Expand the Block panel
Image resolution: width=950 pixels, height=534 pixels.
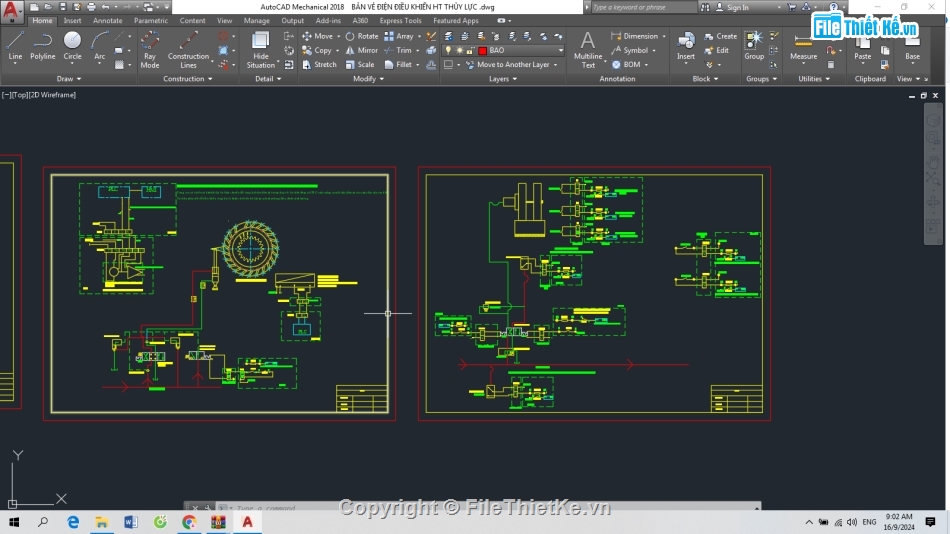point(705,79)
